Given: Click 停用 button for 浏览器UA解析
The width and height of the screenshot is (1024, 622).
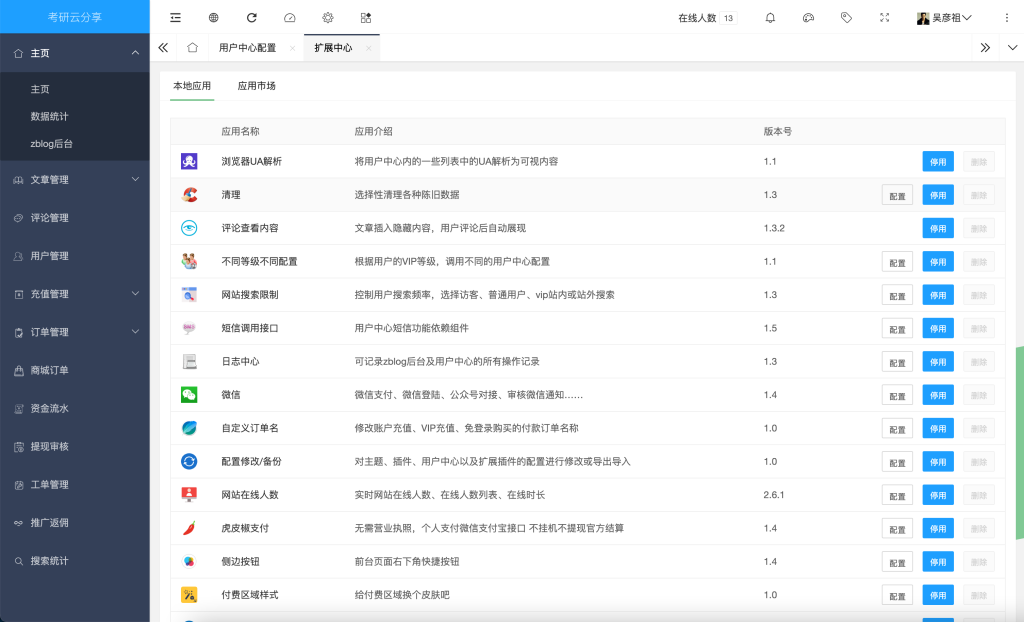Looking at the screenshot, I should (938, 161).
